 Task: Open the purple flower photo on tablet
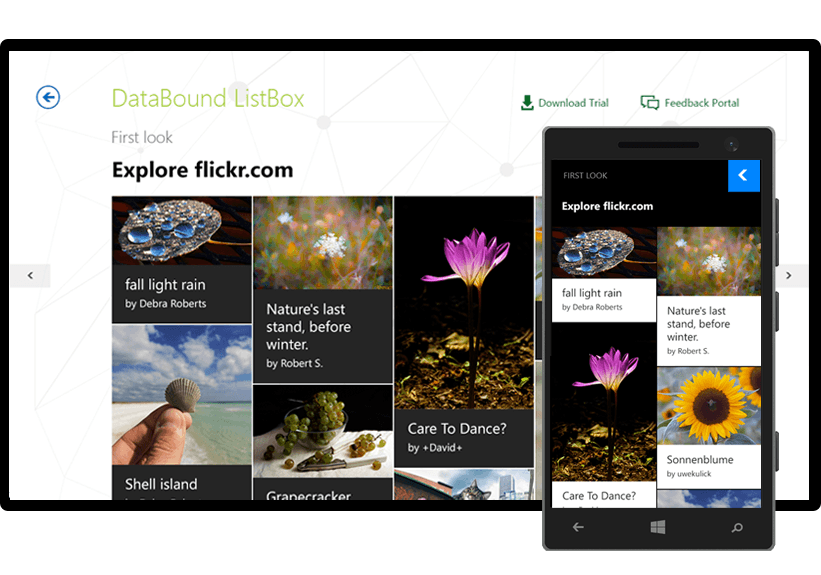point(464,303)
